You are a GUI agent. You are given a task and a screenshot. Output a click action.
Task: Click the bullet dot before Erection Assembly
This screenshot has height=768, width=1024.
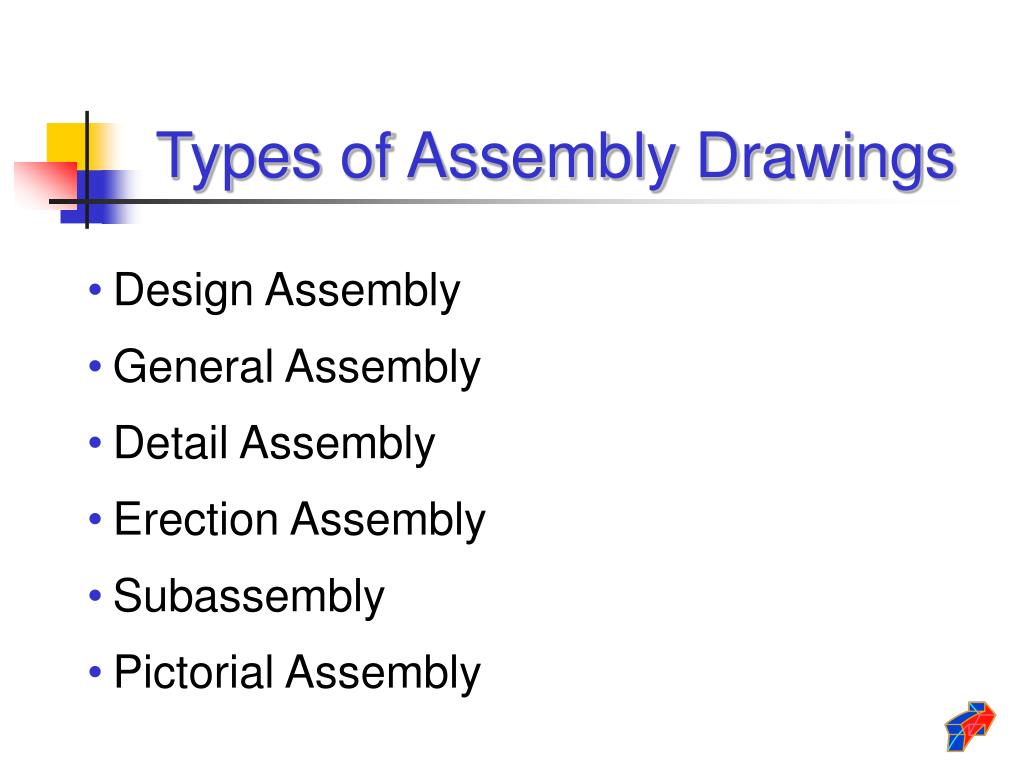95,519
